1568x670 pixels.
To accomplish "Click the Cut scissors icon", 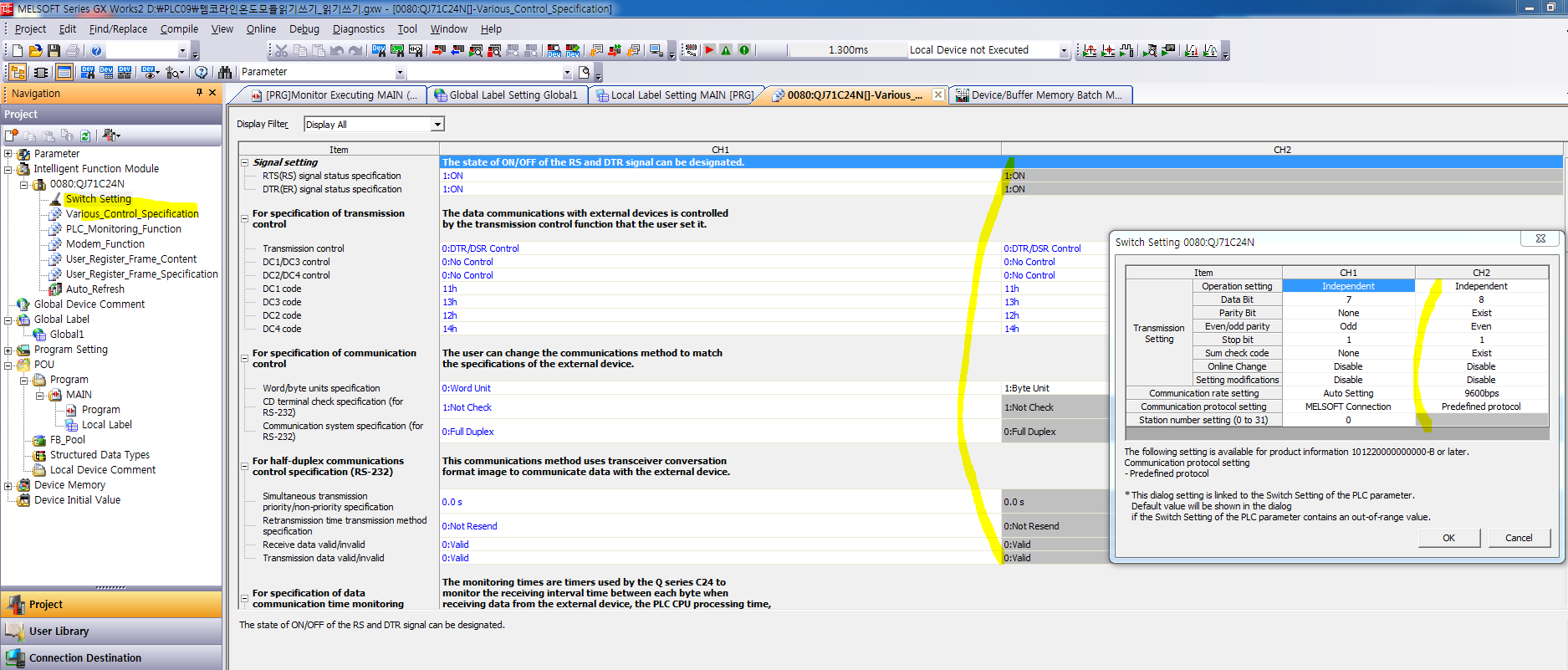I will [x=282, y=51].
